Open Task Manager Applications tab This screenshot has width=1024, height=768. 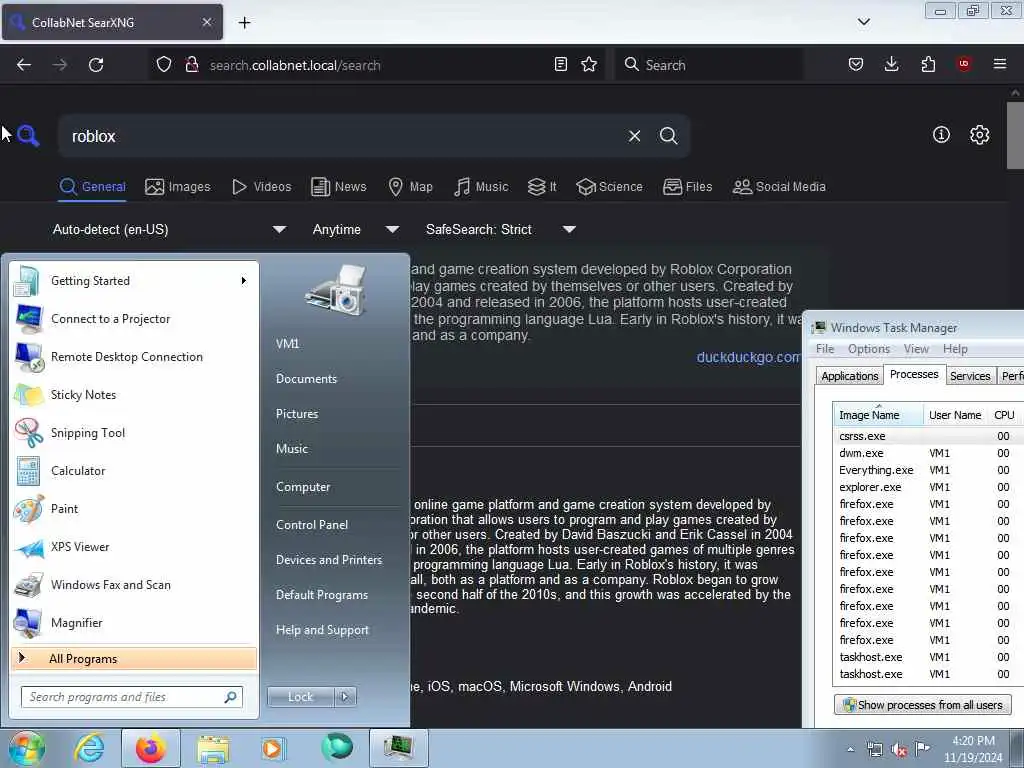pos(850,376)
